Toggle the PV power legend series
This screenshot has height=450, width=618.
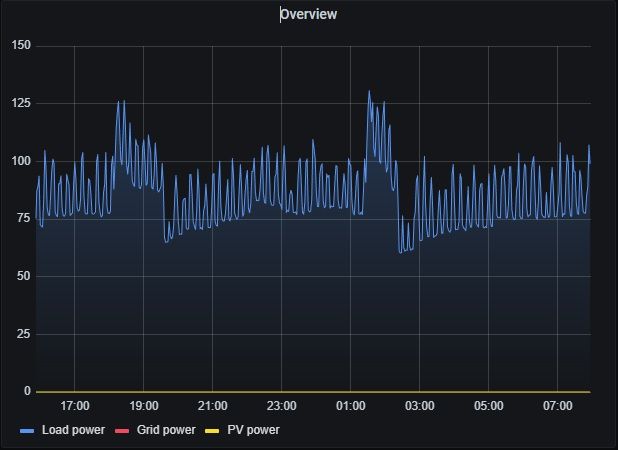253,430
